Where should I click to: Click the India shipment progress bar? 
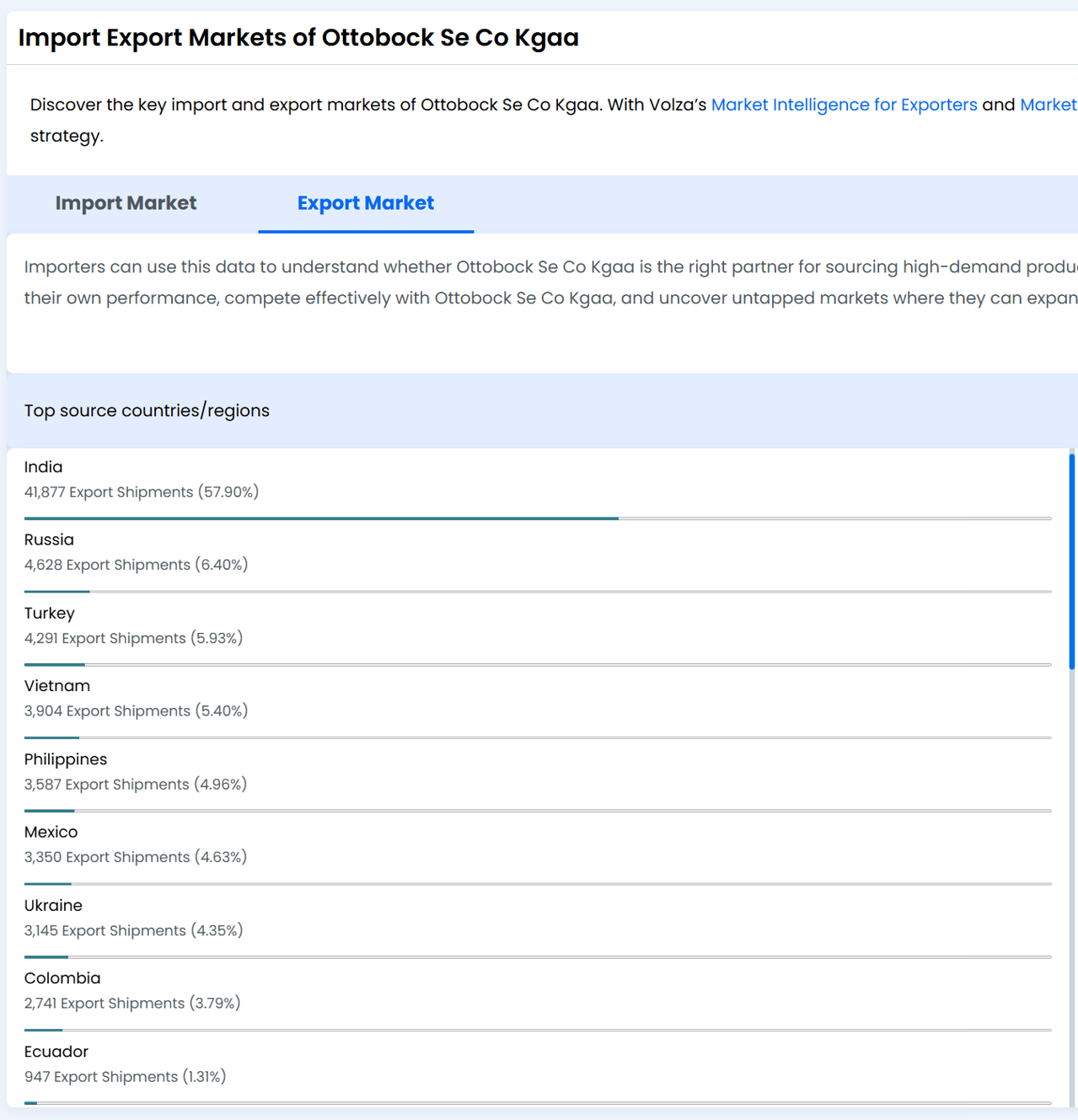coord(538,518)
